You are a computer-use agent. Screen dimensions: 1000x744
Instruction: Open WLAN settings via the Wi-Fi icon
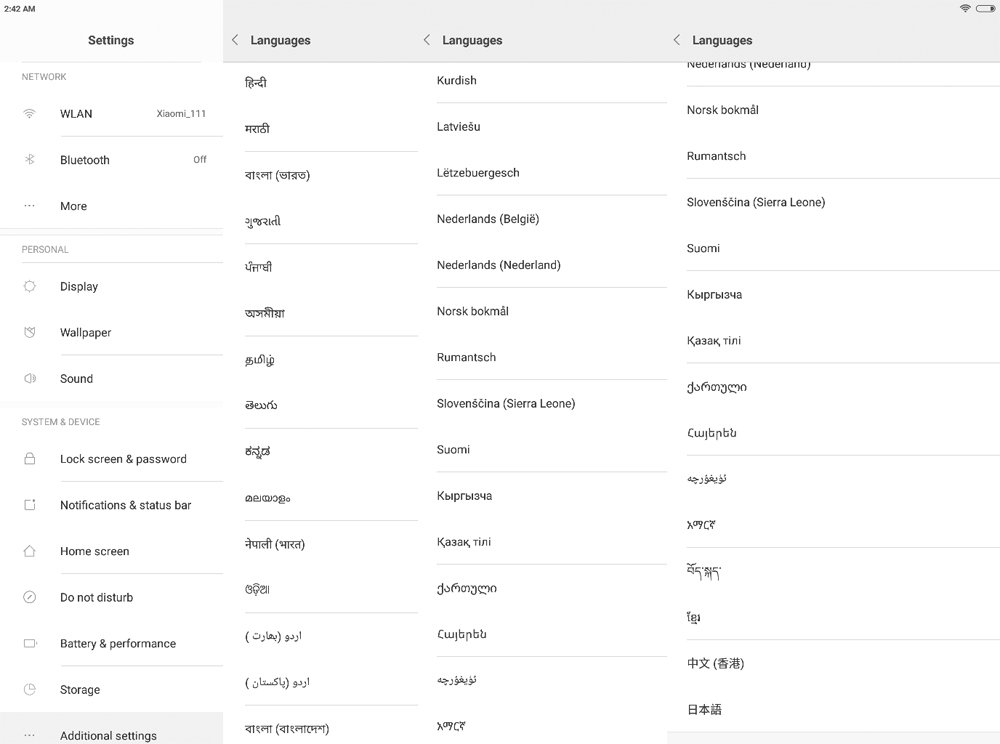[31, 113]
